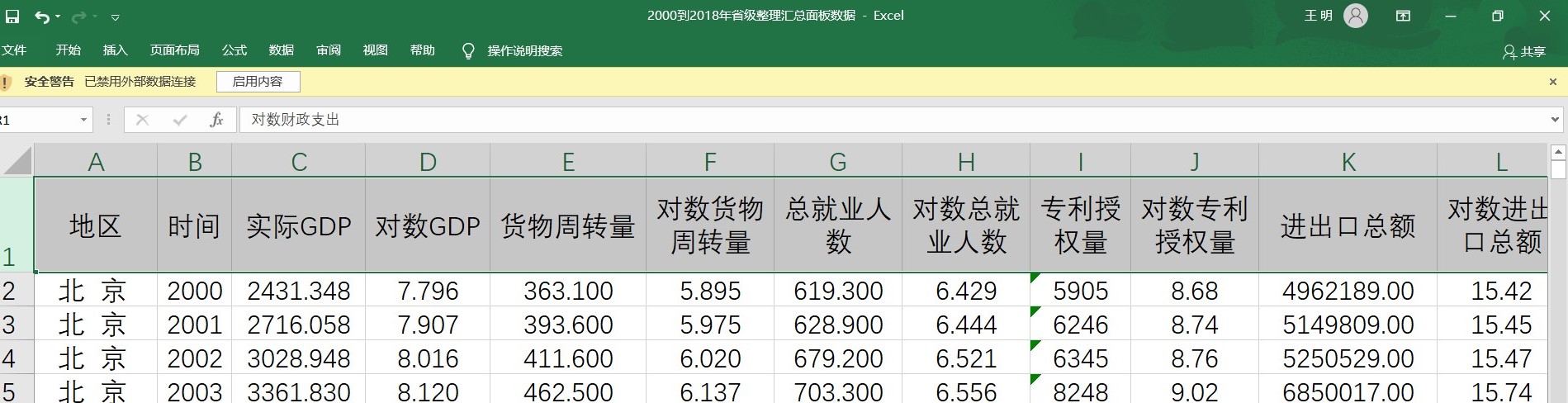The width and height of the screenshot is (1568, 403).
Task: Switch to the 插入 ribbon tab
Action: coord(116,50)
